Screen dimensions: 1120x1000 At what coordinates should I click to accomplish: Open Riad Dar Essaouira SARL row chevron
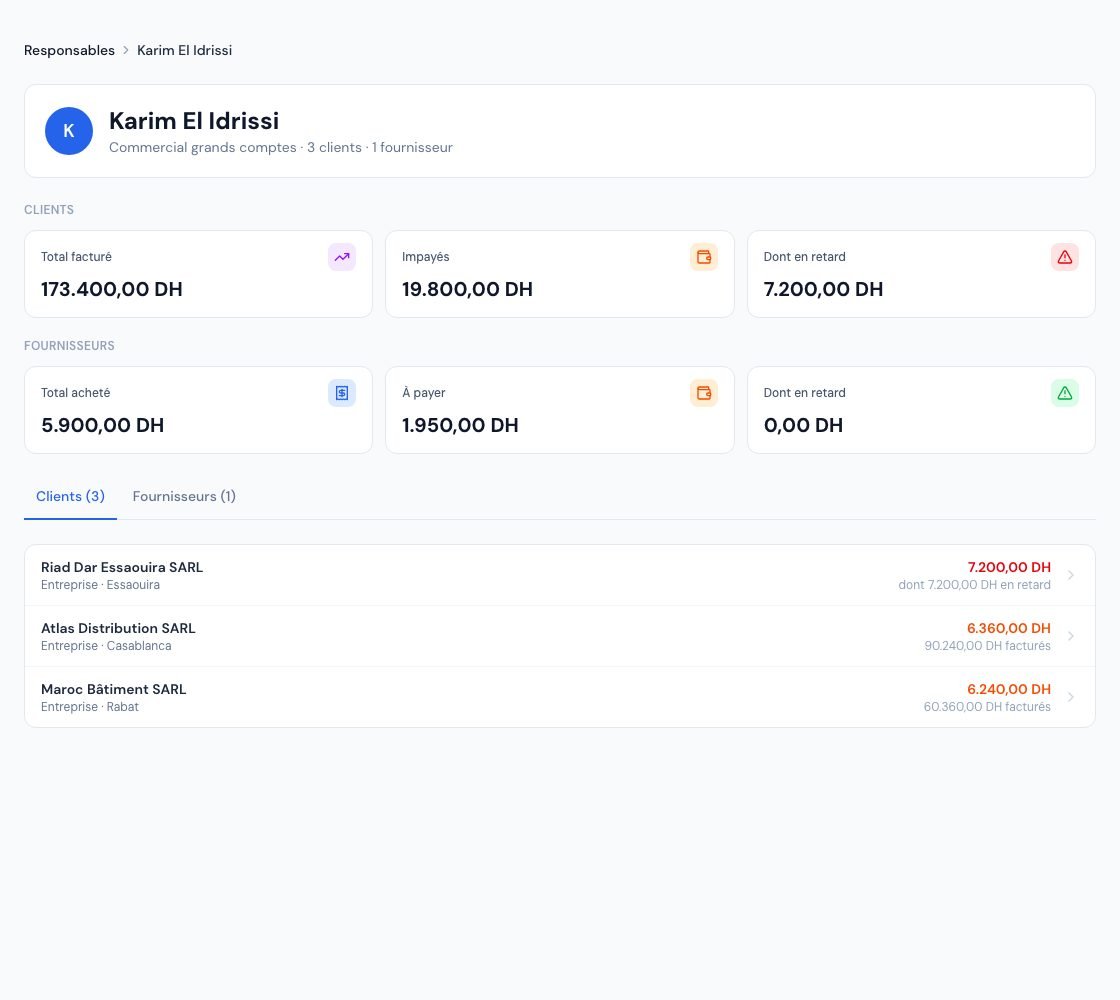[x=1070, y=575]
